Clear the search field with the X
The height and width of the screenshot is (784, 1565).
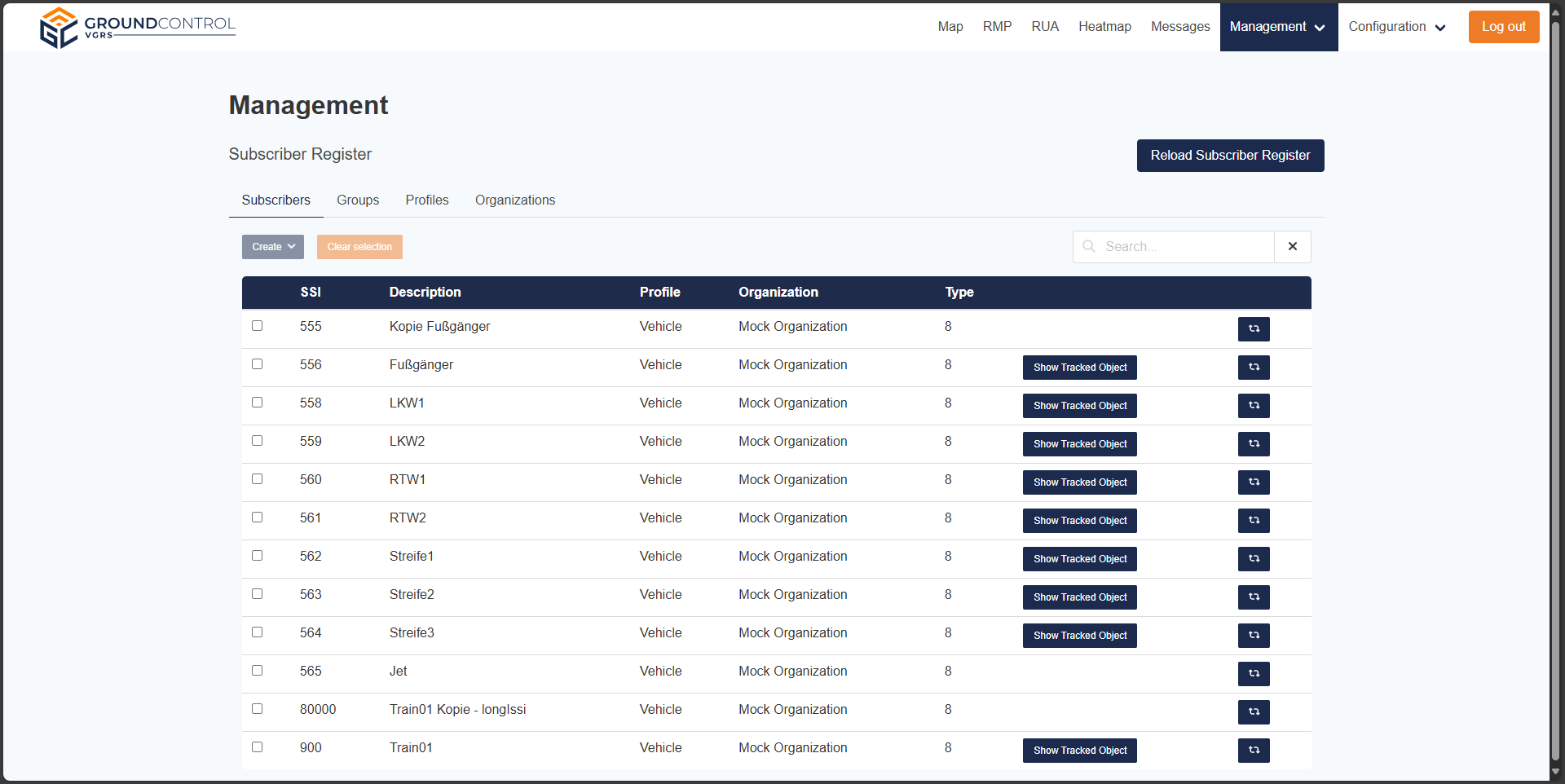(x=1292, y=247)
